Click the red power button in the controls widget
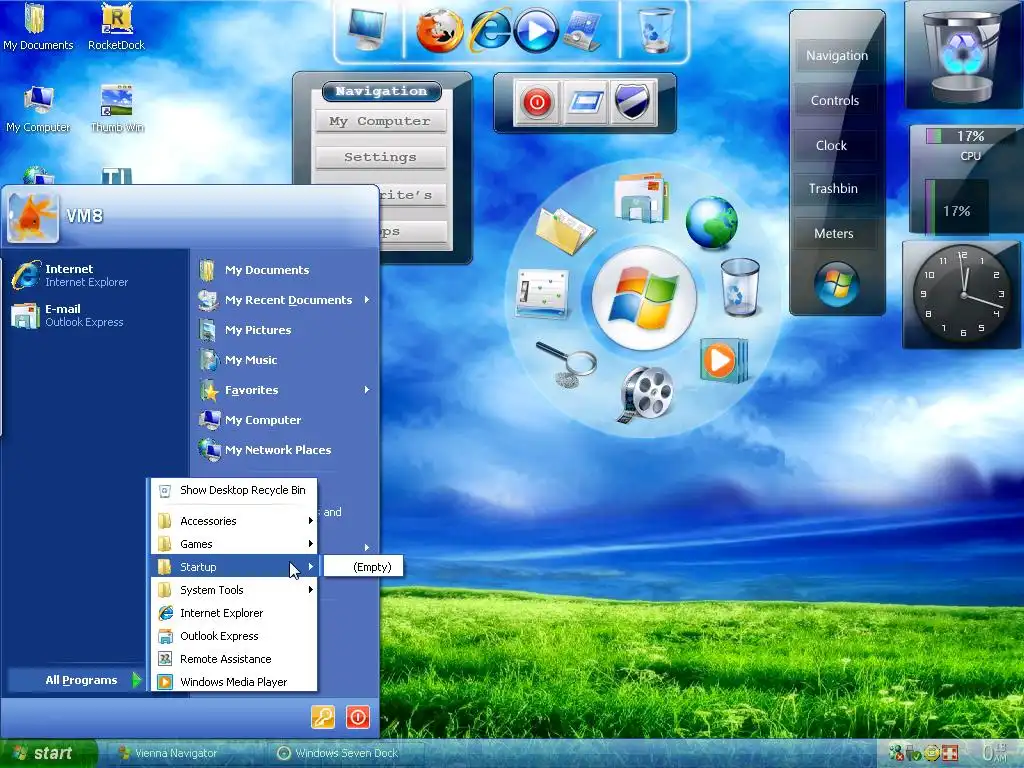This screenshot has height=768, width=1024. pos(537,102)
